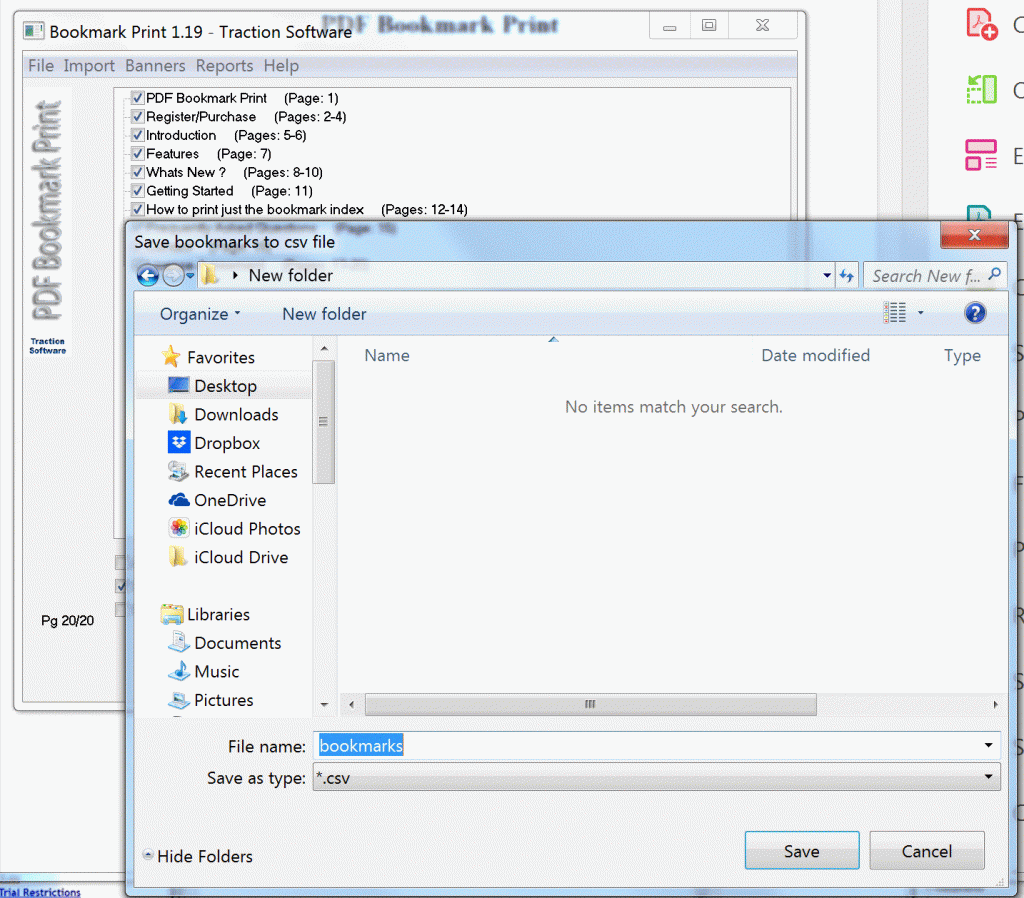Click the change-view icon in the dialog toolbar
Screen dimensions: 1024x898
(x=894, y=312)
